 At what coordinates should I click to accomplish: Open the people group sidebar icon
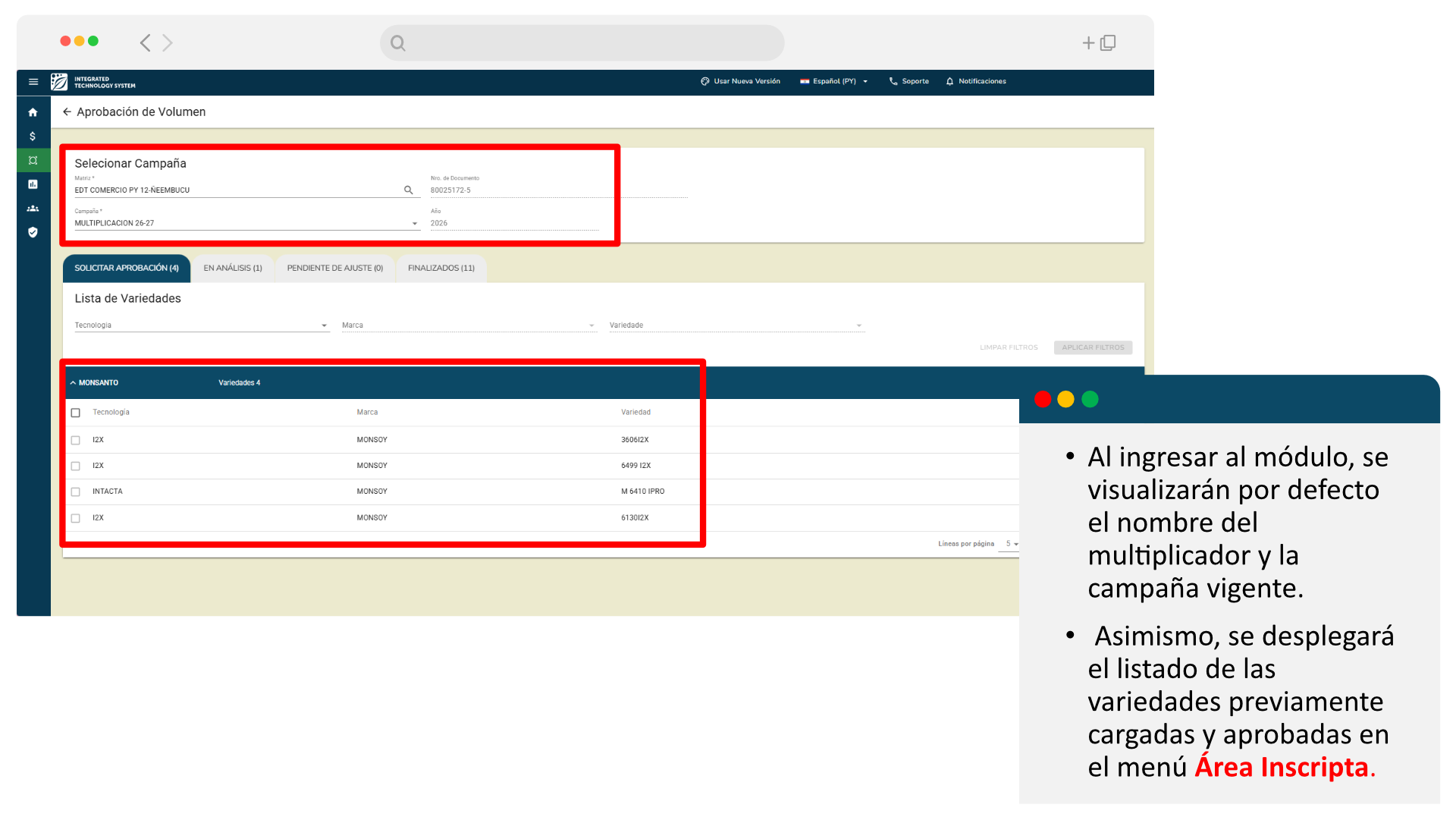33,209
